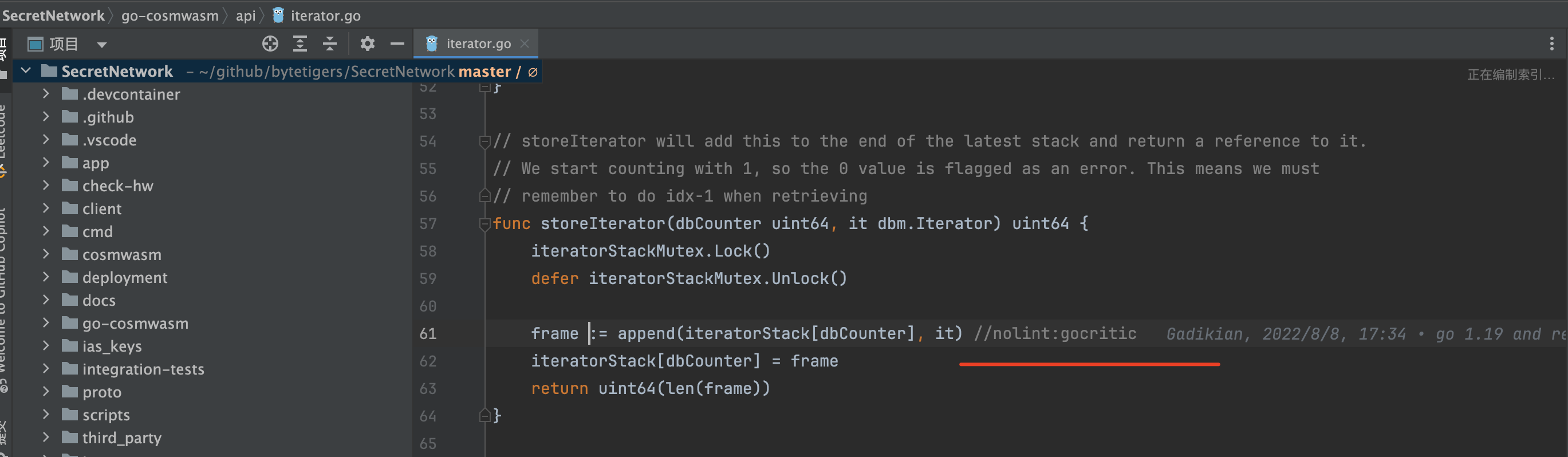
Task: Click the go-cosmwasm breadcrumb item
Action: click(x=169, y=16)
